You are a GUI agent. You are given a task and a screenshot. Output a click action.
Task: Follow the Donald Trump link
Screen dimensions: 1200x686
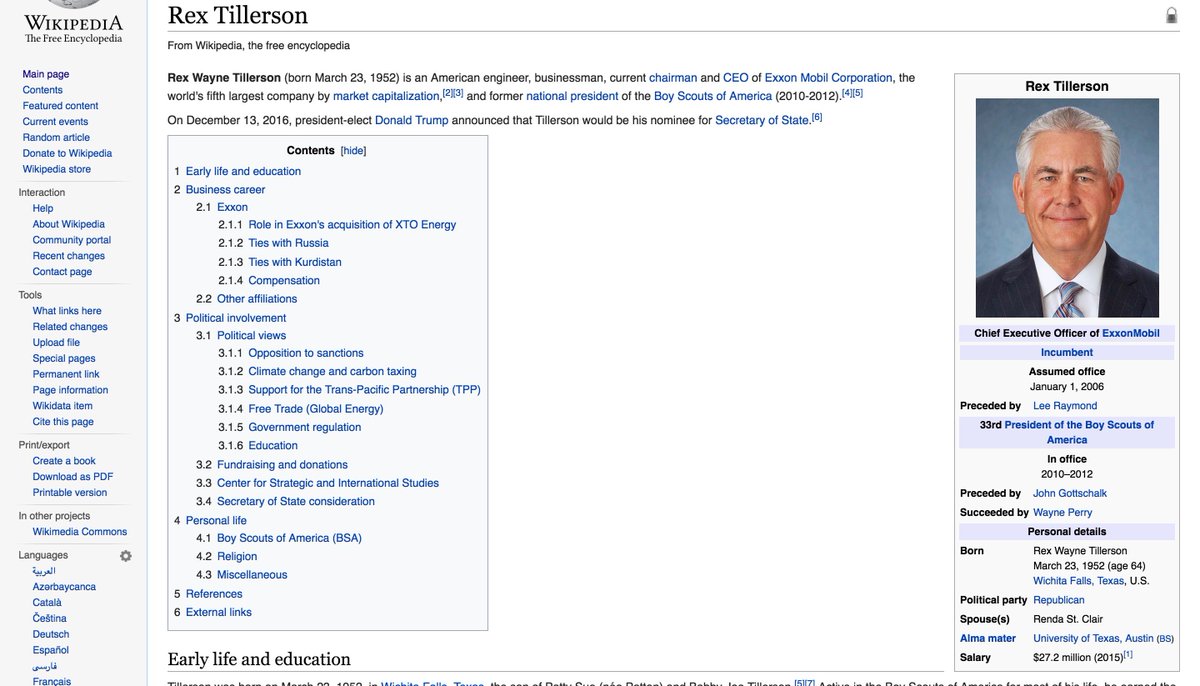(411, 121)
